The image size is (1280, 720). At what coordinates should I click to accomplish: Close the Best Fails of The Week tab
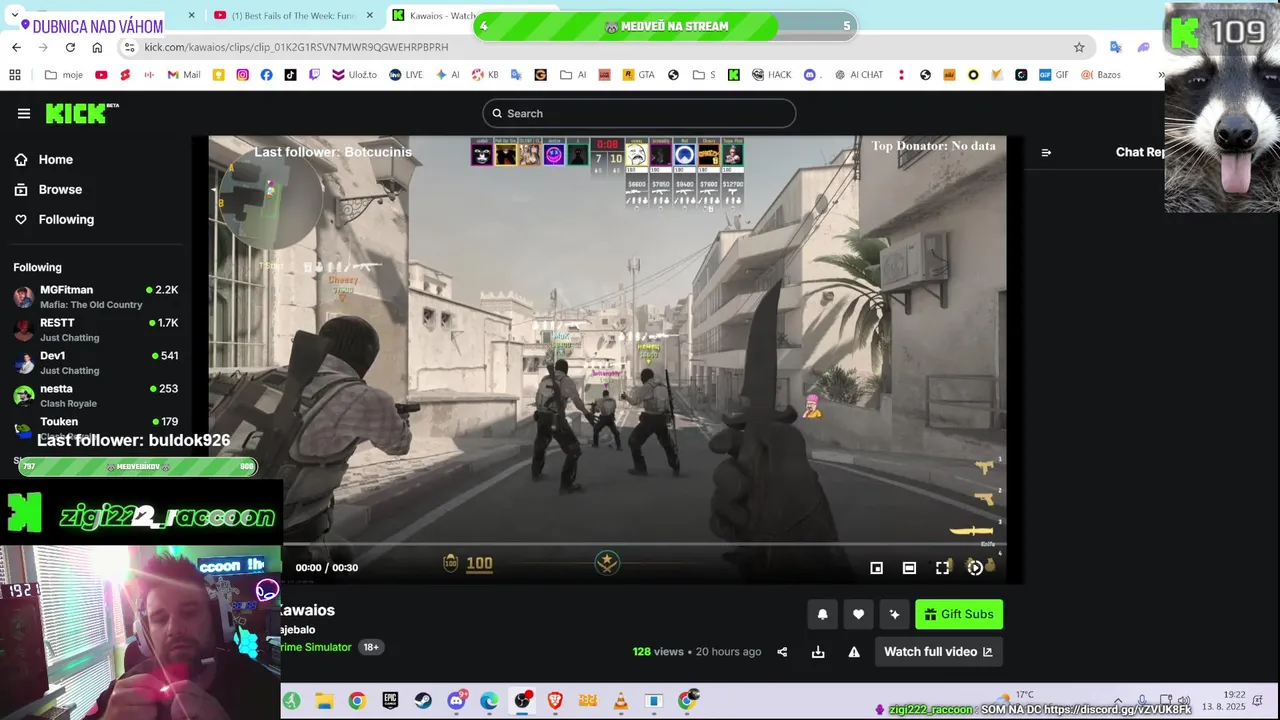370,16
